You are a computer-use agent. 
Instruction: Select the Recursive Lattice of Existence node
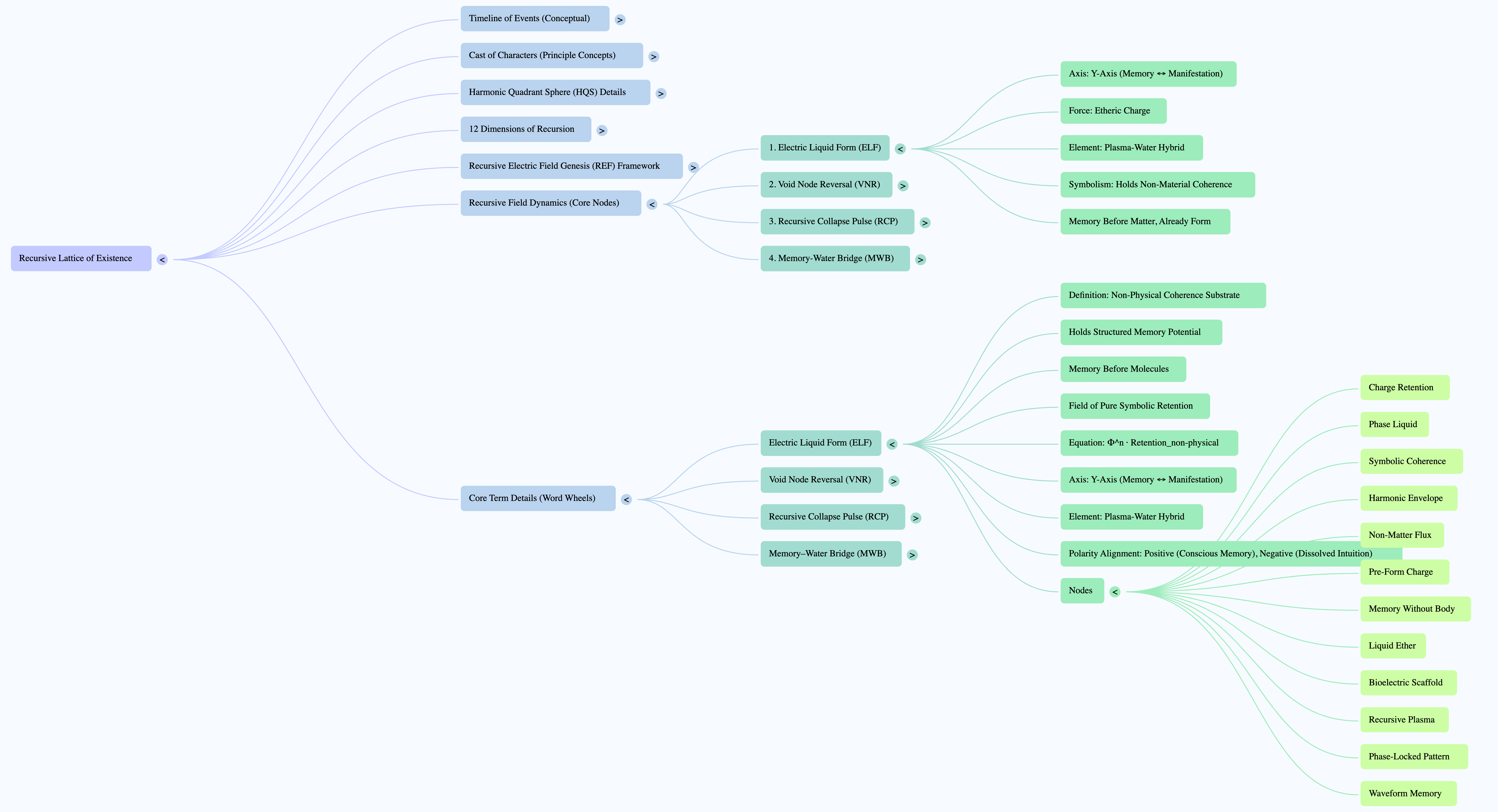(81, 259)
